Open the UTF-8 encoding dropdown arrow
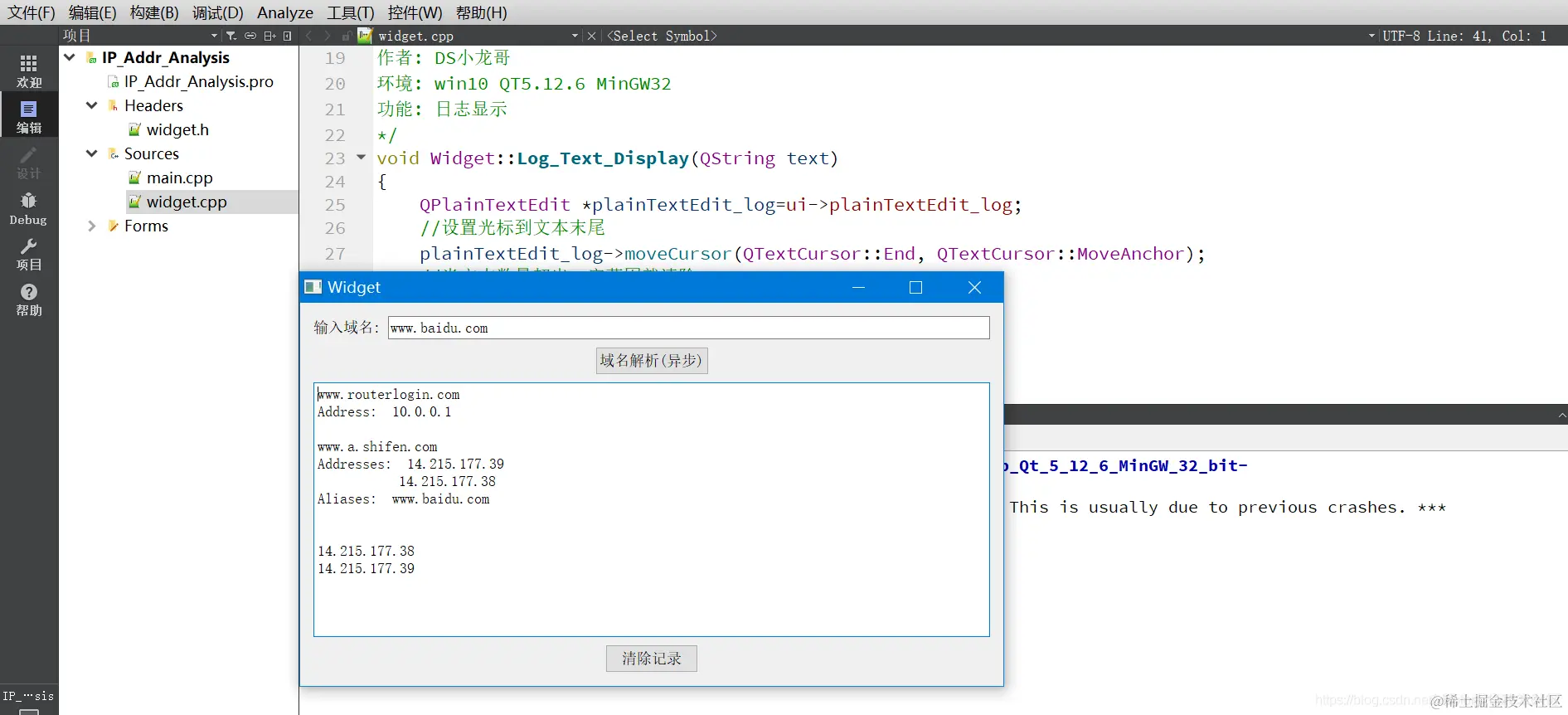This screenshot has width=1568, height=715. (x=1371, y=36)
